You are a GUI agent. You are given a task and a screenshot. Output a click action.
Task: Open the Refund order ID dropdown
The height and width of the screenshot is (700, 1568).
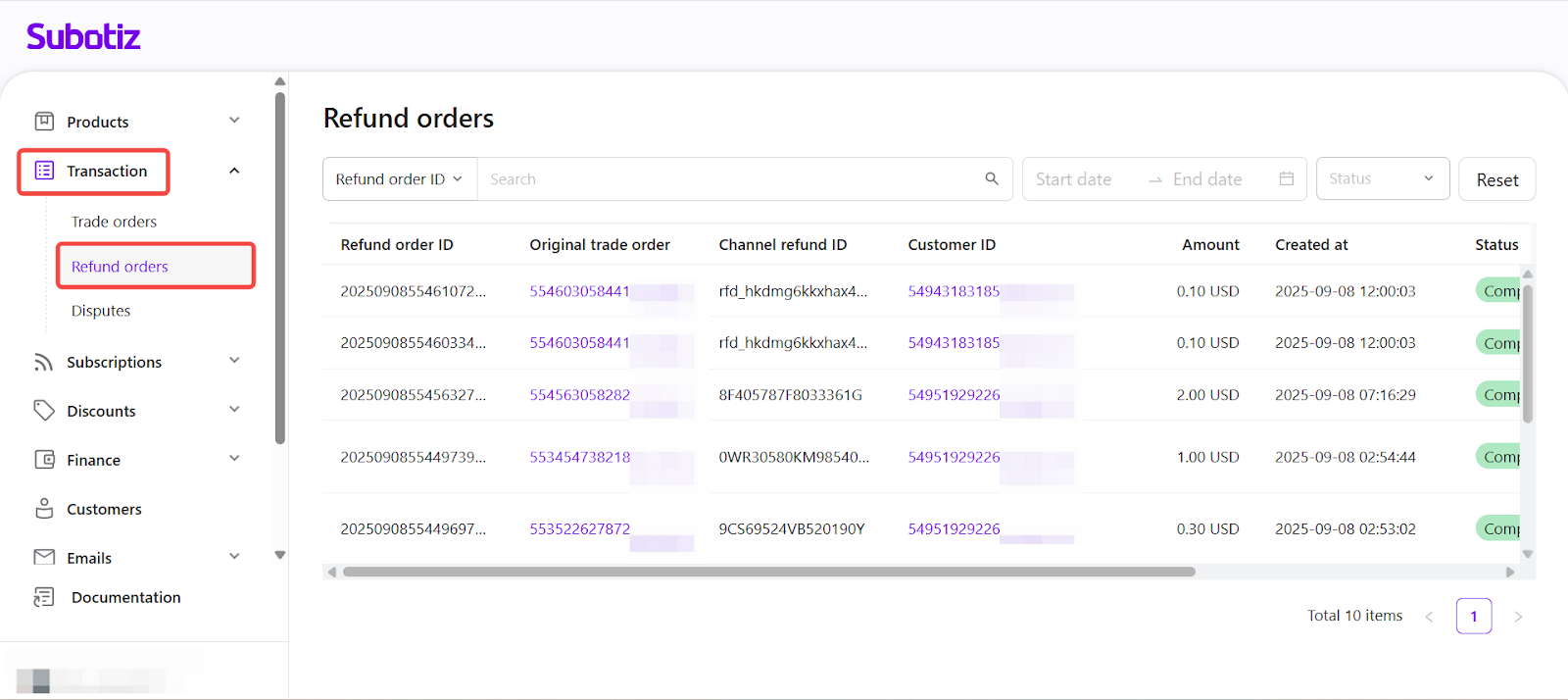coord(399,179)
